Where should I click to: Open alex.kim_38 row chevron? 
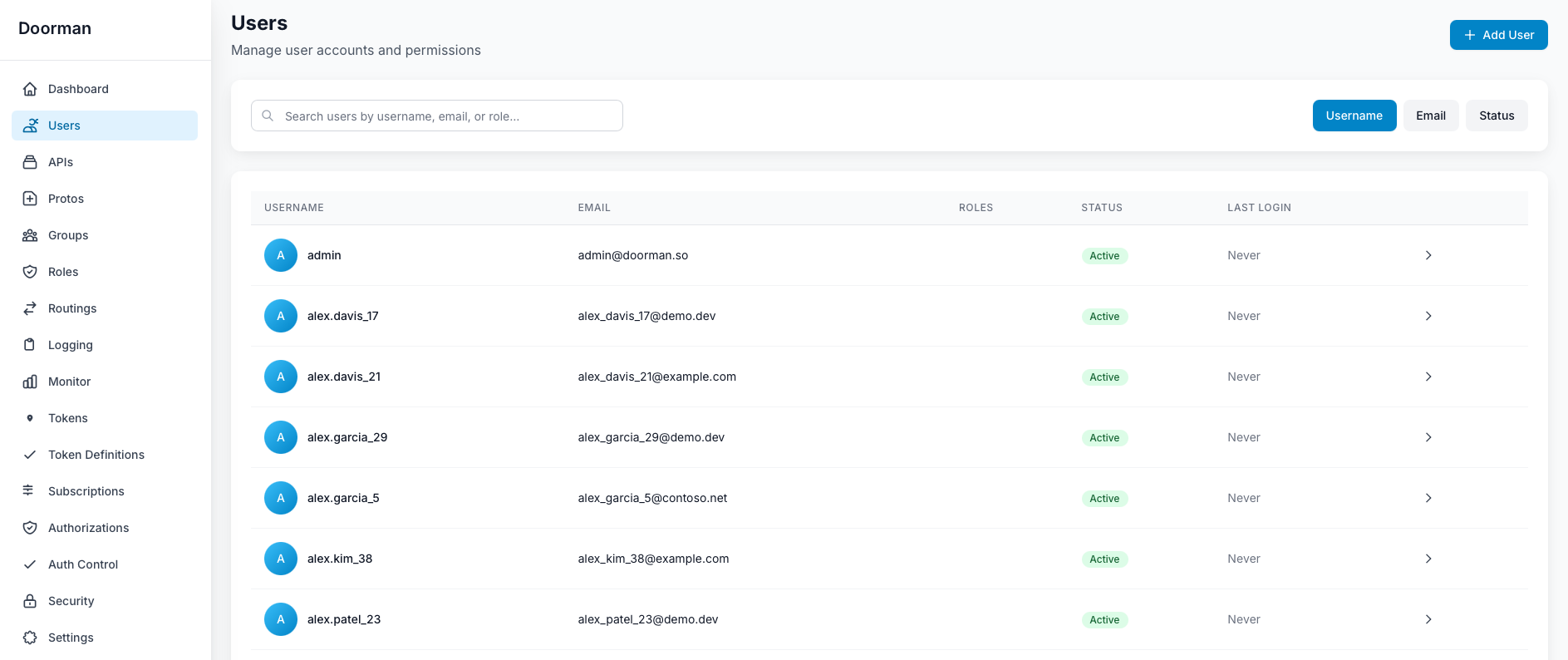coord(1428,559)
